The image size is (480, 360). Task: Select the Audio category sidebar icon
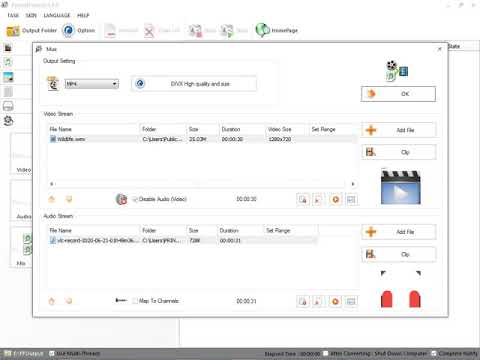(x=8, y=62)
